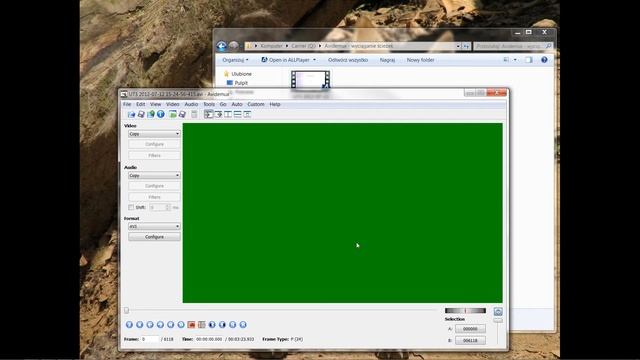The height and width of the screenshot is (360, 640).
Task: Toggle the audio mute speaker icon
Action: [x=498, y=311]
